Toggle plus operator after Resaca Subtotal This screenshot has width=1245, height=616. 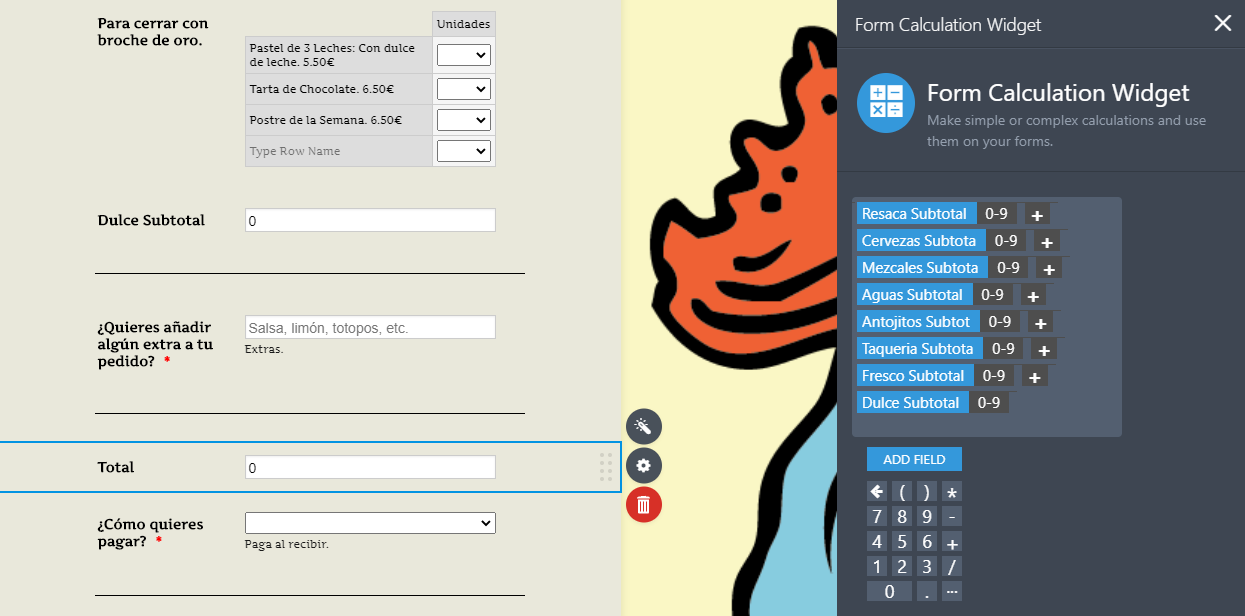click(x=1036, y=215)
